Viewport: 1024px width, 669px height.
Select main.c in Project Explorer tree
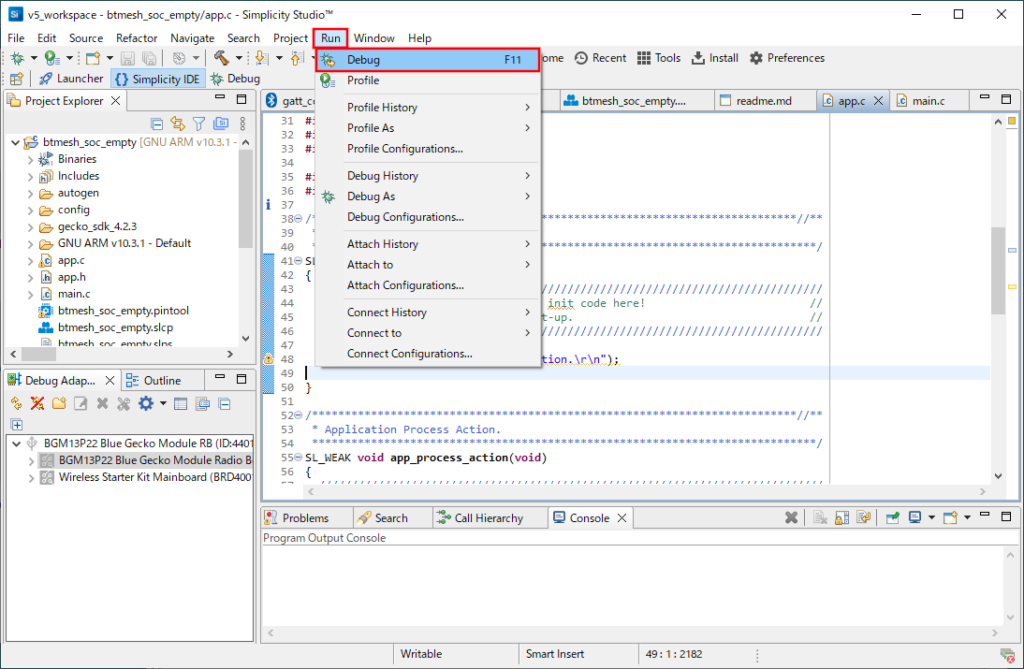coord(73,294)
